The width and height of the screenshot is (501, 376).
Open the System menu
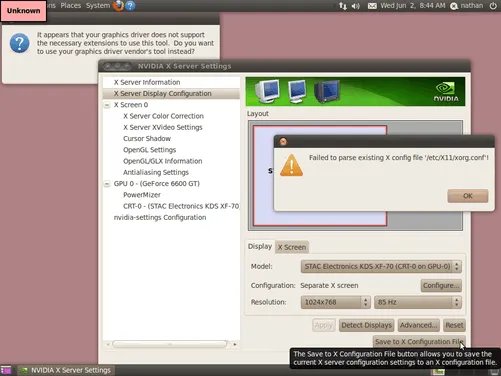pos(98,5)
